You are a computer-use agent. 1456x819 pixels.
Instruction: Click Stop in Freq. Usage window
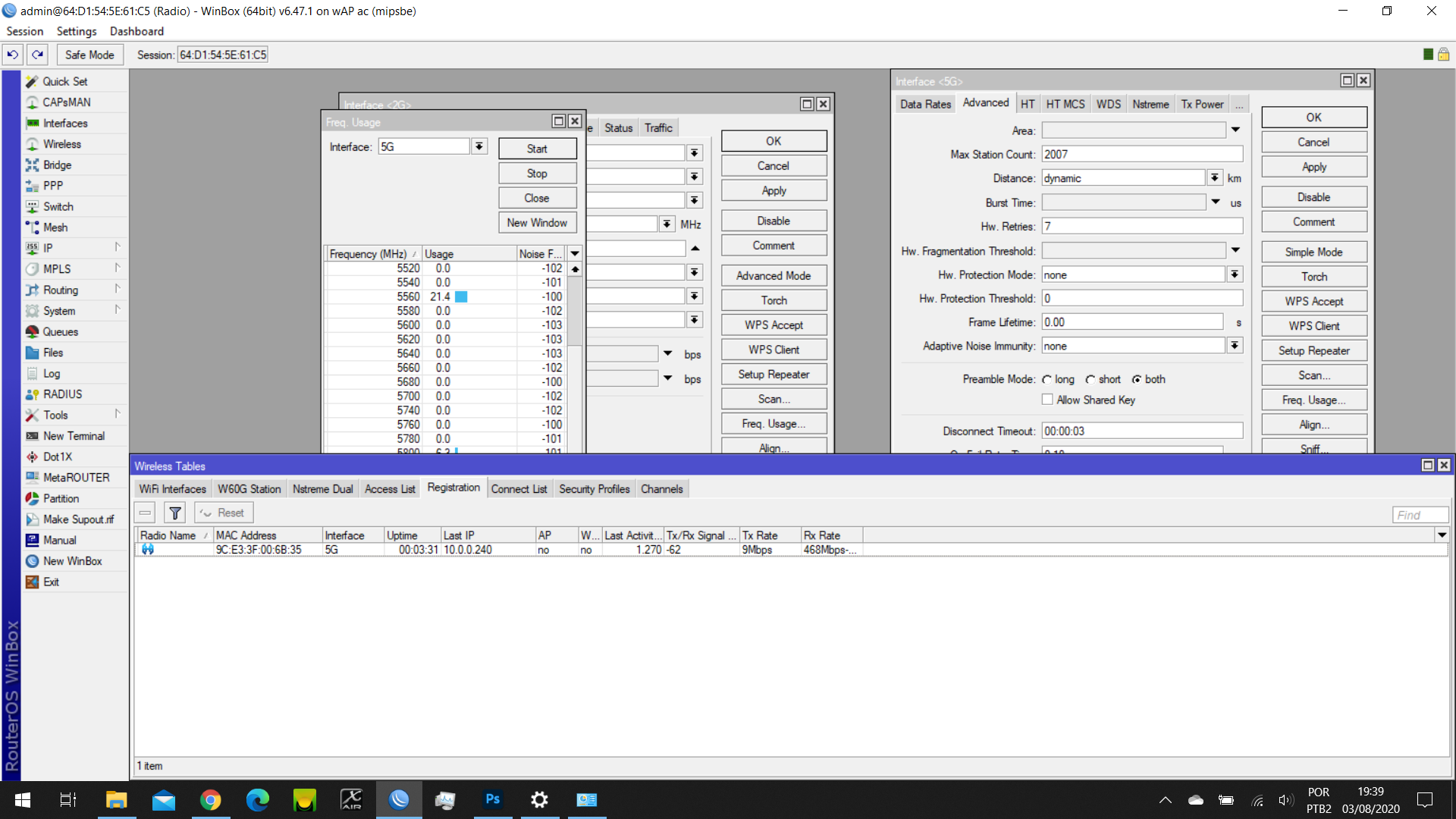coord(537,174)
